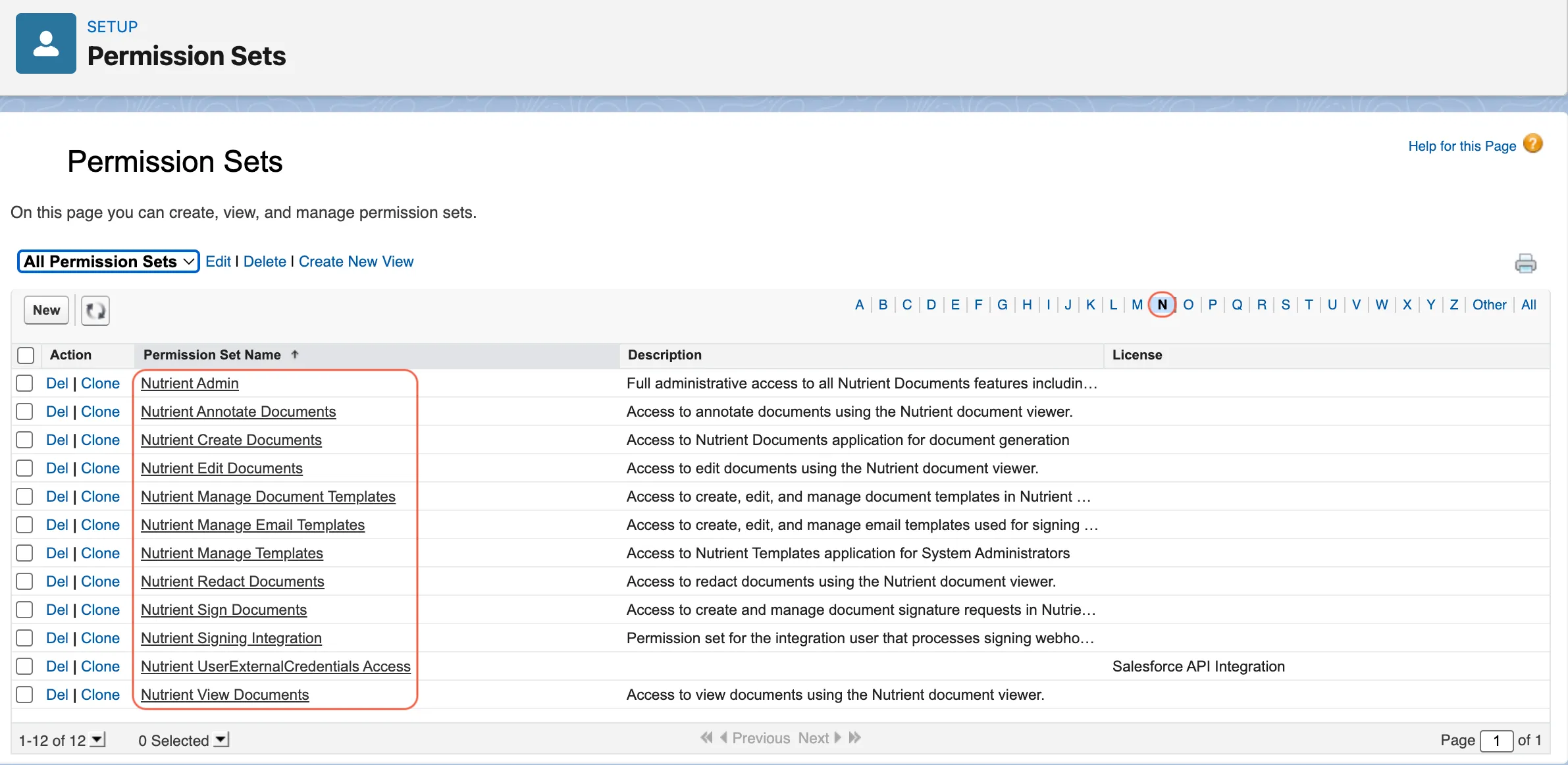Viewport: 1568px width, 765px height.
Task: Check Nutrient Manage Document Templates row checkbox
Action: tap(24, 496)
